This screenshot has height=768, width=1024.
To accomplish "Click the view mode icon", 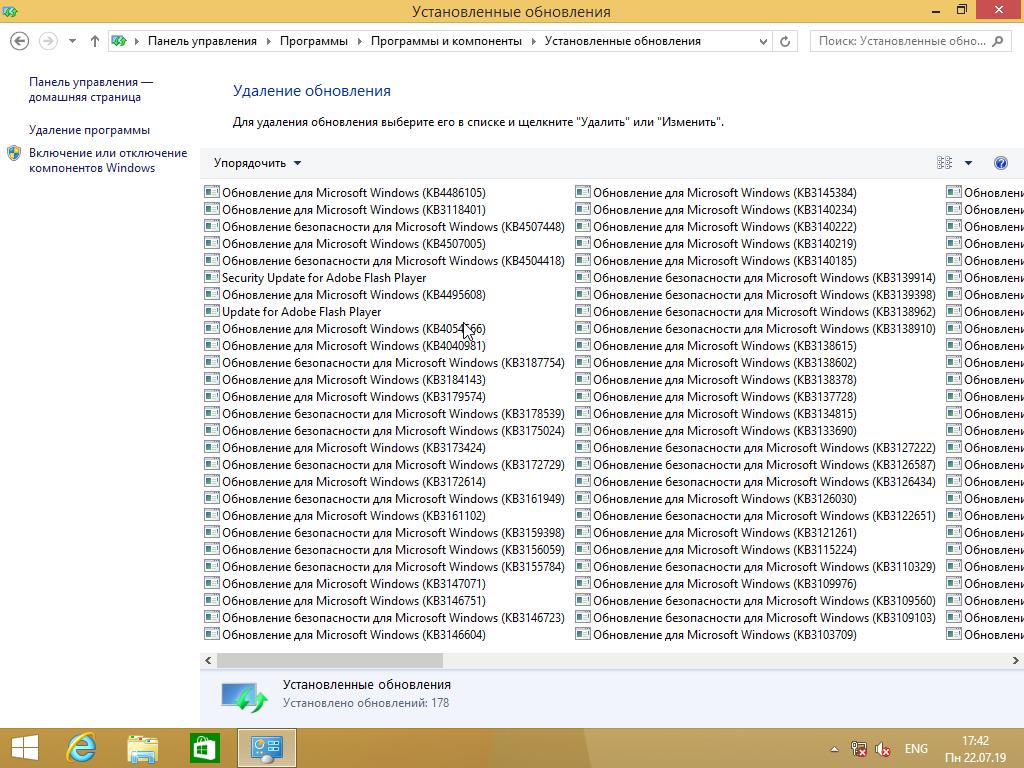I will click(944, 163).
